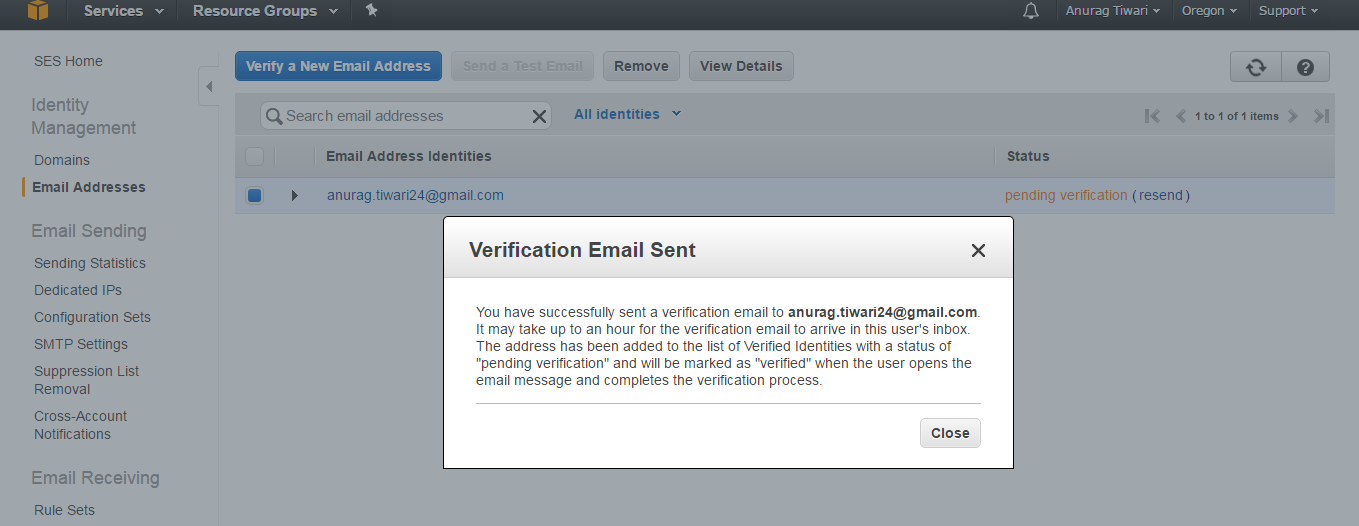
Task: Click the refresh icon button
Action: [1255, 67]
